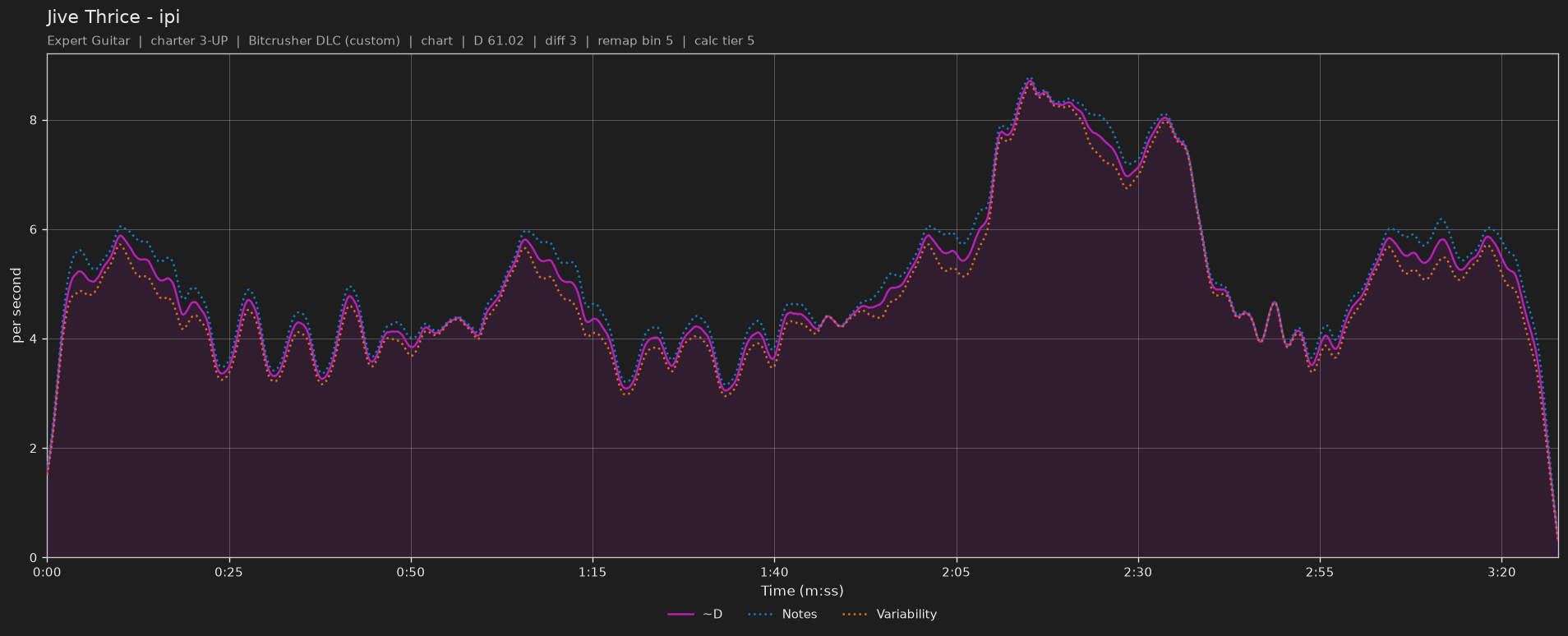Viewport: 1568px width, 636px height.
Task: Click the 'Variability' legend entry
Action: pyautogui.click(x=889, y=615)
